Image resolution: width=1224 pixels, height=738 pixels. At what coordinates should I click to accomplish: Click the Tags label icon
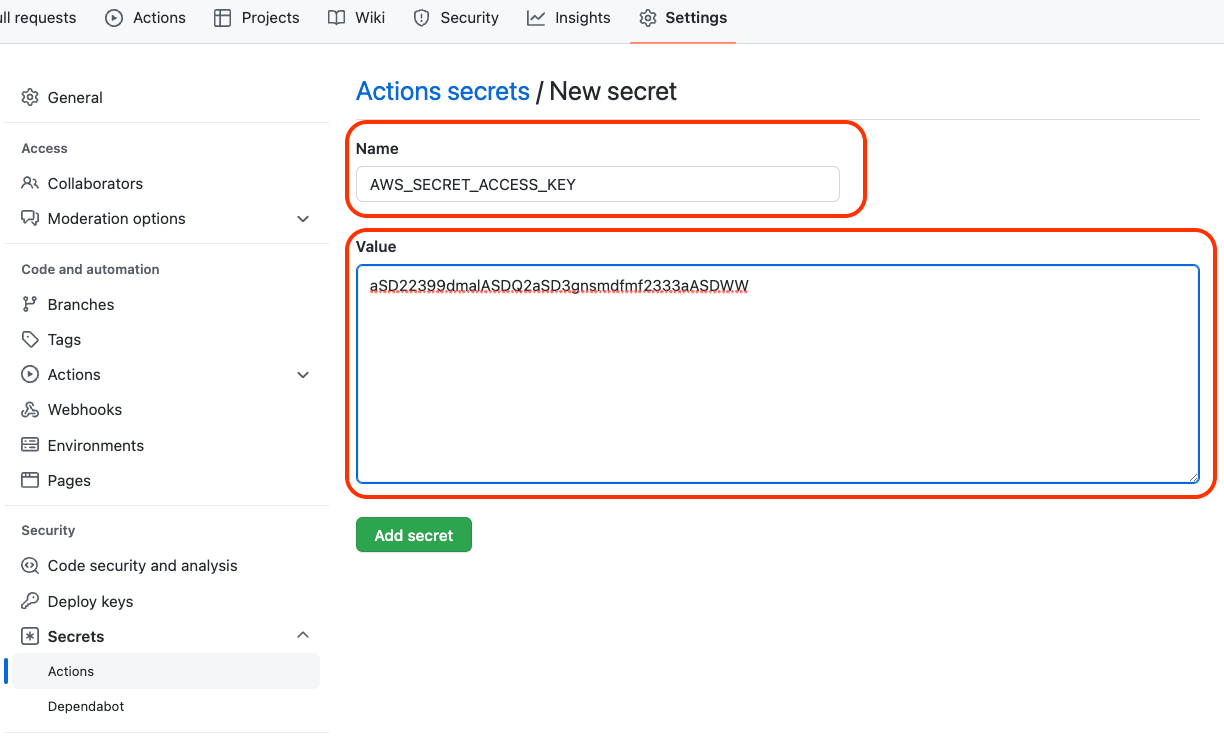(30, 340)
